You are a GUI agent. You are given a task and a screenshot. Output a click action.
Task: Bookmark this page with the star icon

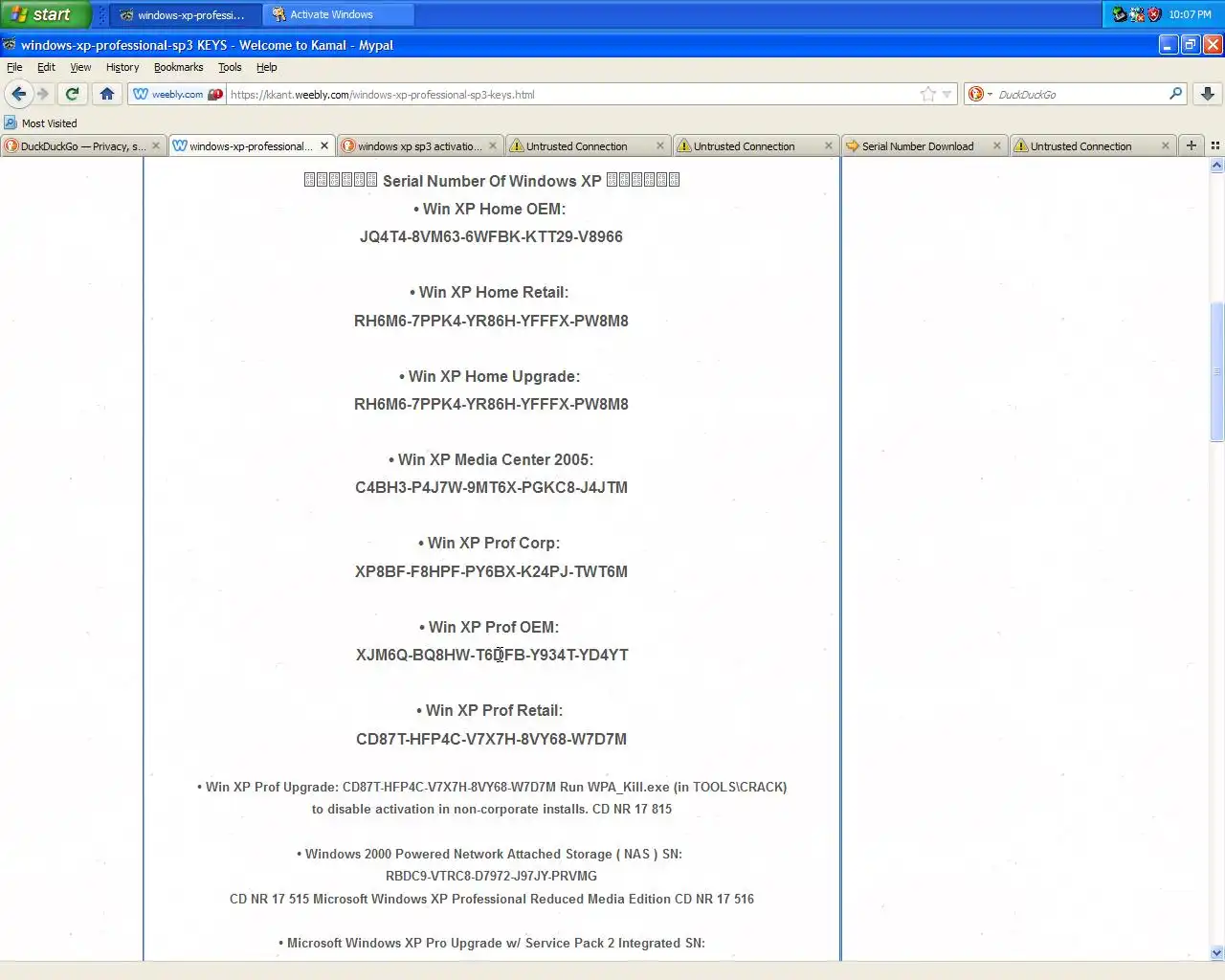(x=927, y=94)
